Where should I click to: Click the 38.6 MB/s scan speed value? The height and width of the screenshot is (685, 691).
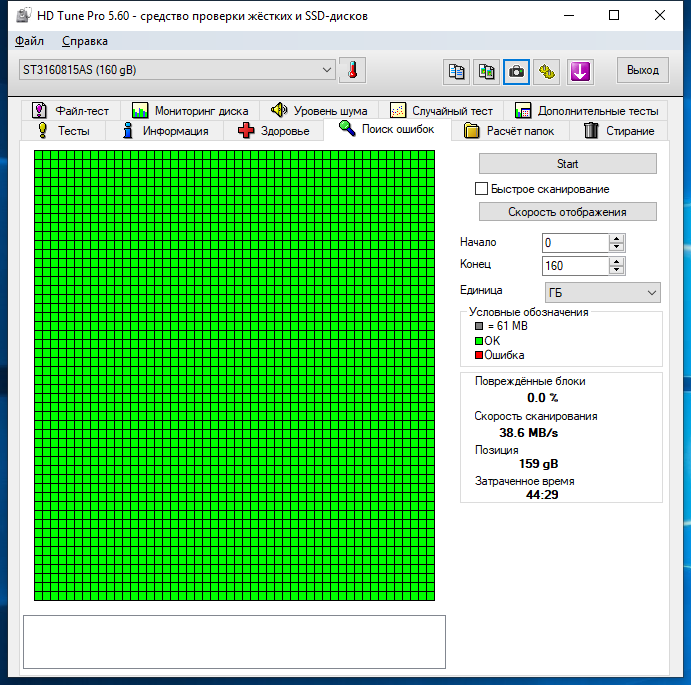[528, 433]
